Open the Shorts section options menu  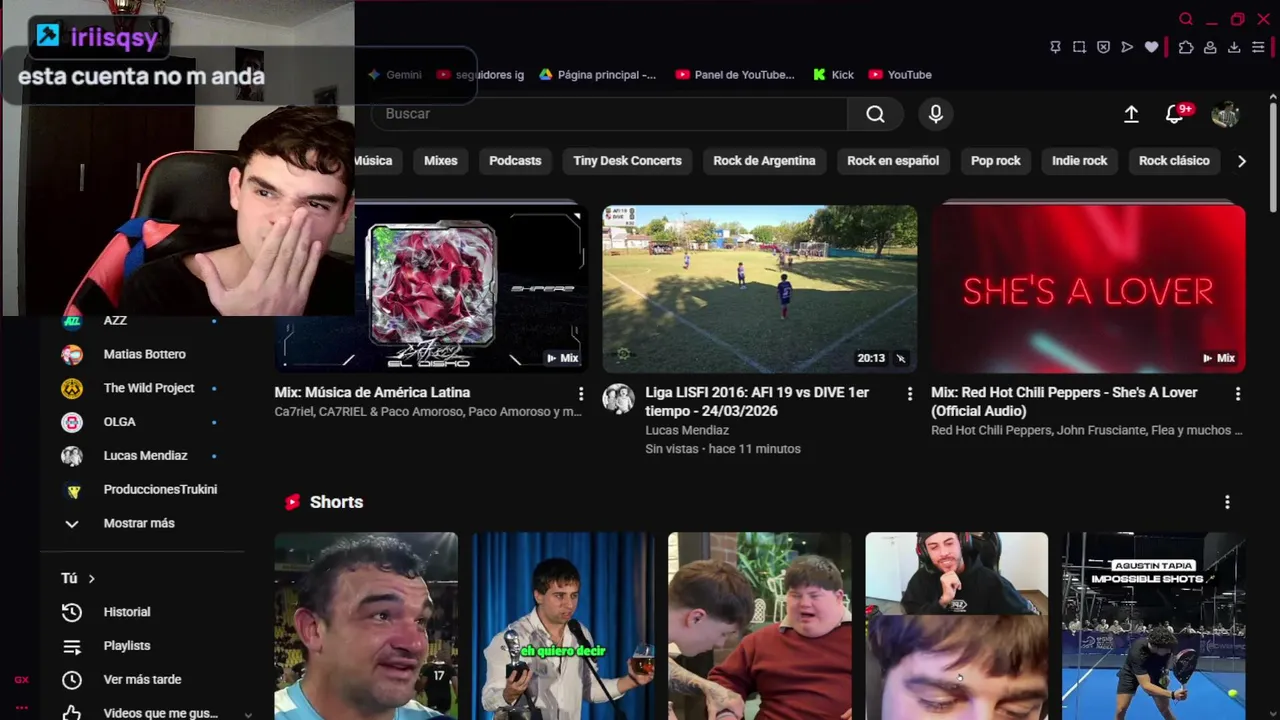[1227, 502]
